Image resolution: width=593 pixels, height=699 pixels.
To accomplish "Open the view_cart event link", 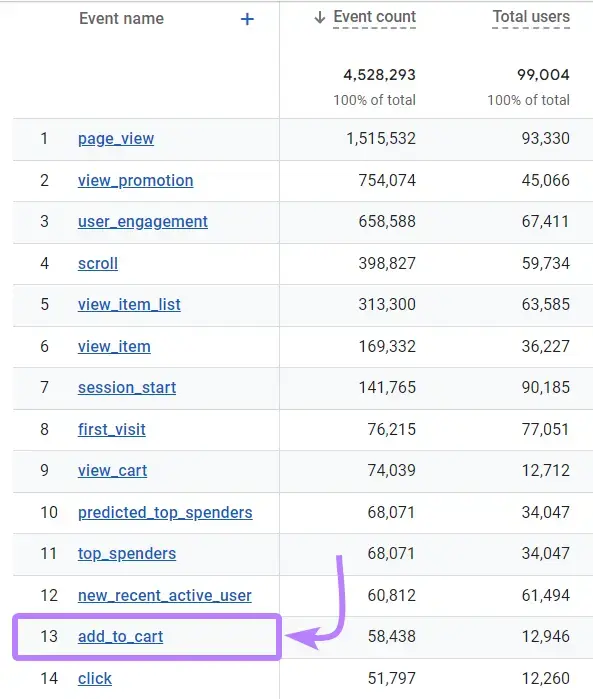I will pyautogui.click(x=112, y=470).
